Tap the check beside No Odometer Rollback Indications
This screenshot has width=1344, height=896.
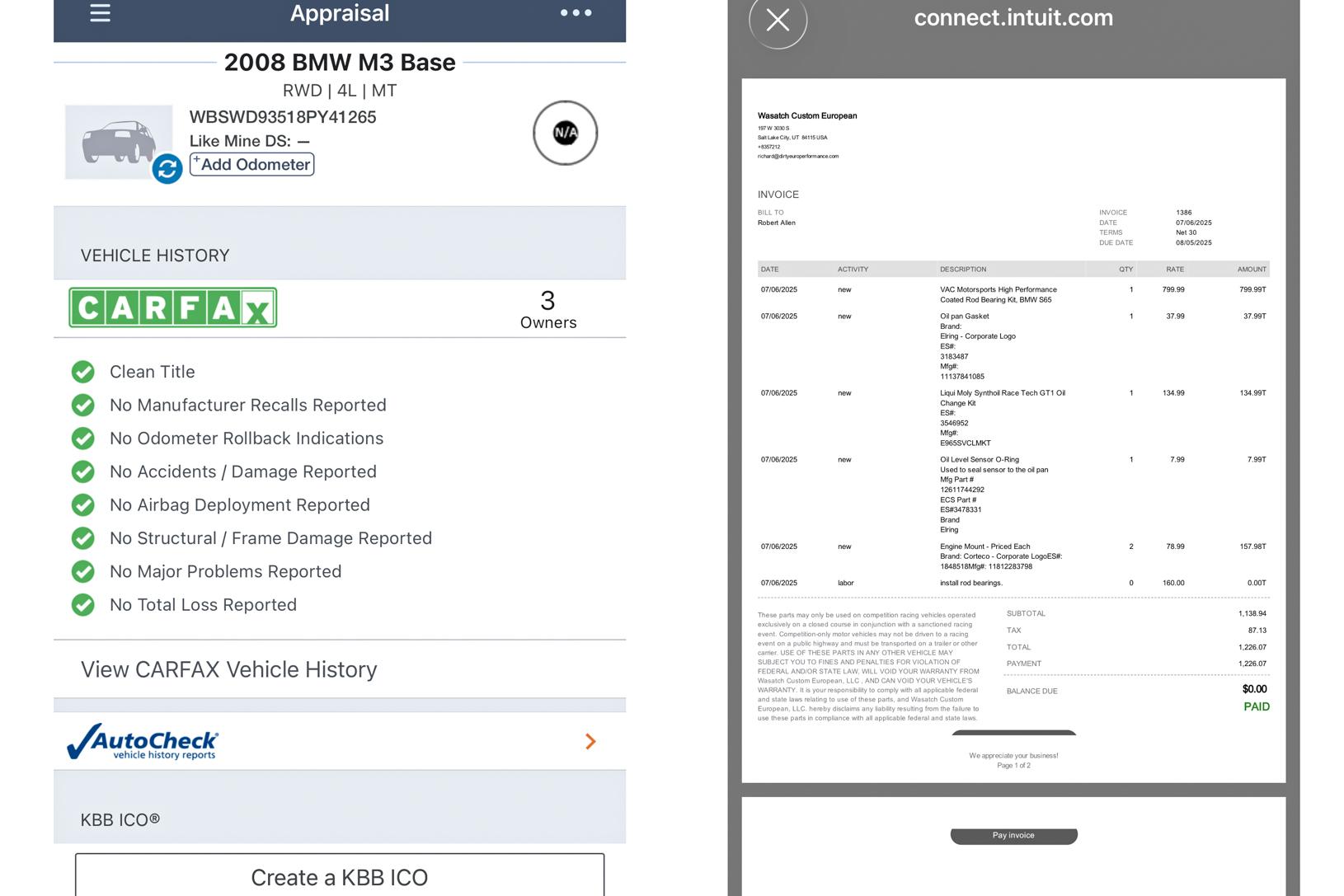coord(82,438)
